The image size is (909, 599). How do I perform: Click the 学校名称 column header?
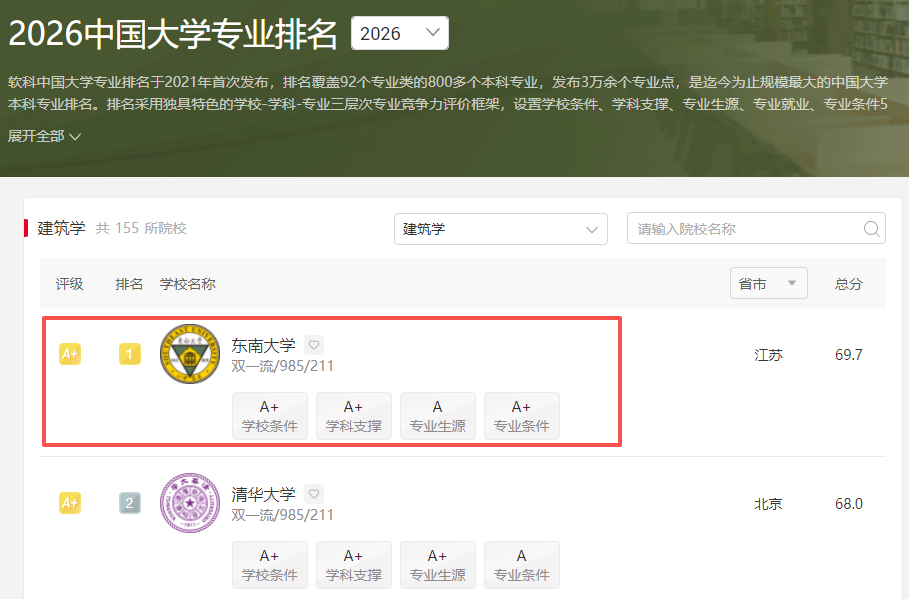[188, 284]
